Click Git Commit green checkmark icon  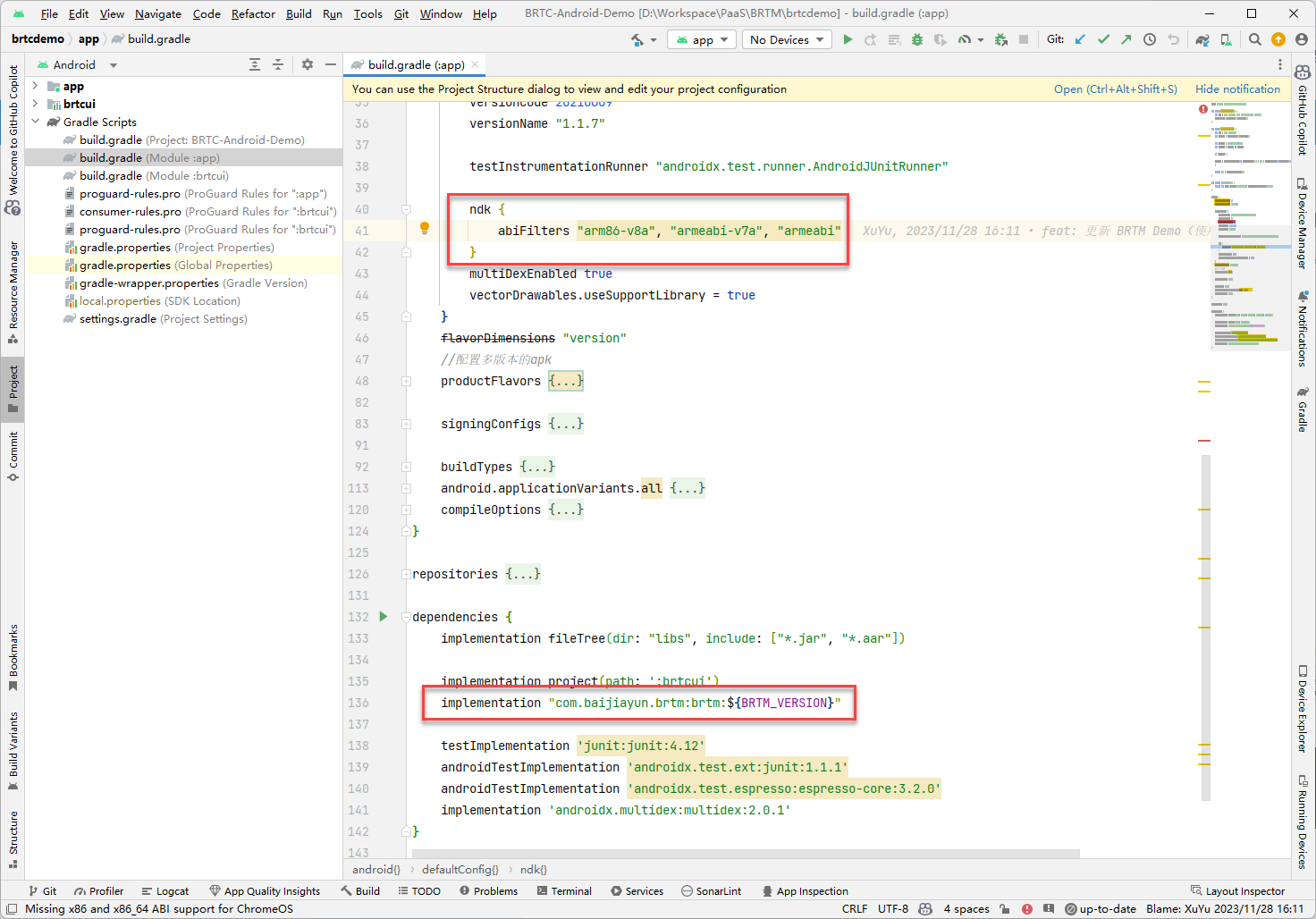tap(1103, 39)
